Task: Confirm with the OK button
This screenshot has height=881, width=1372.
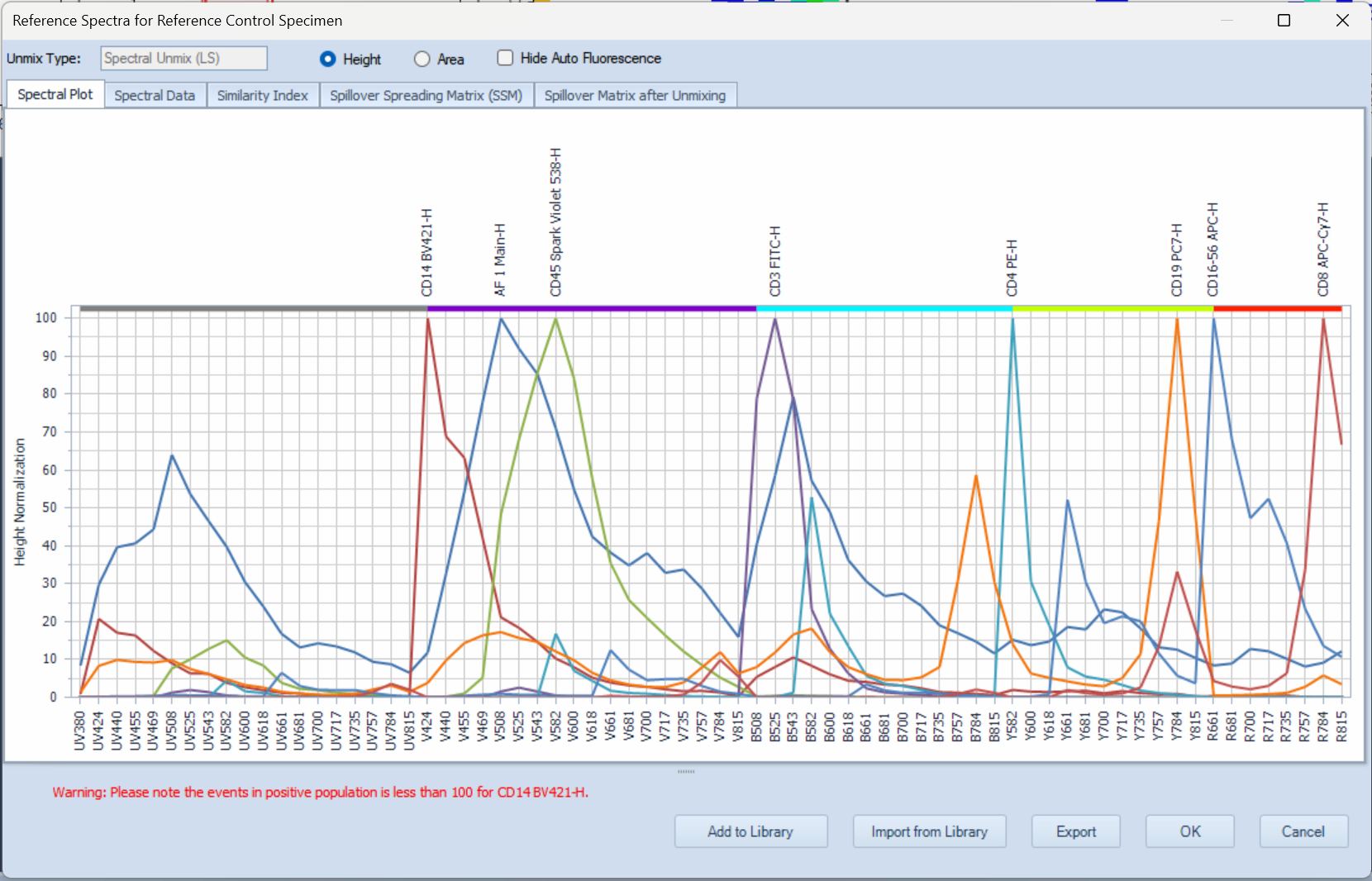Action: (1189, 831)
